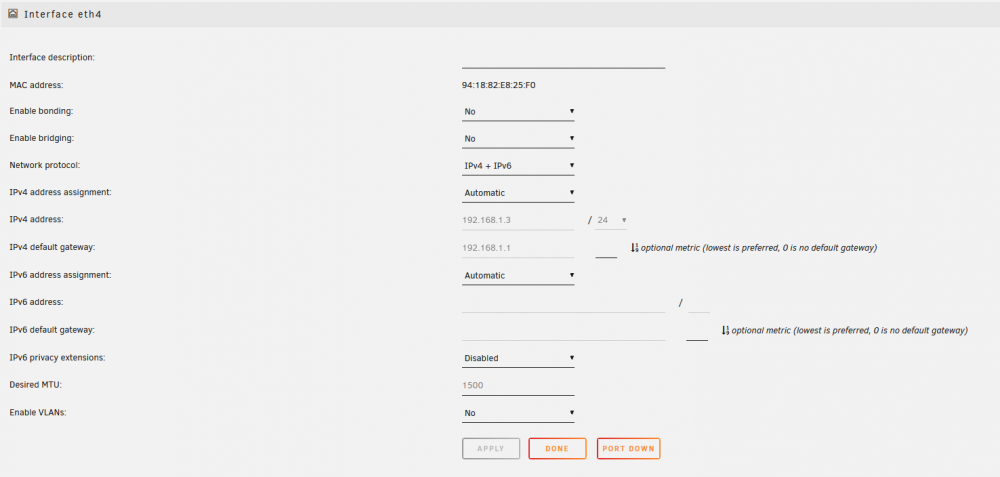Click the IPv4 optional metric hint text

tap(759, 248)
